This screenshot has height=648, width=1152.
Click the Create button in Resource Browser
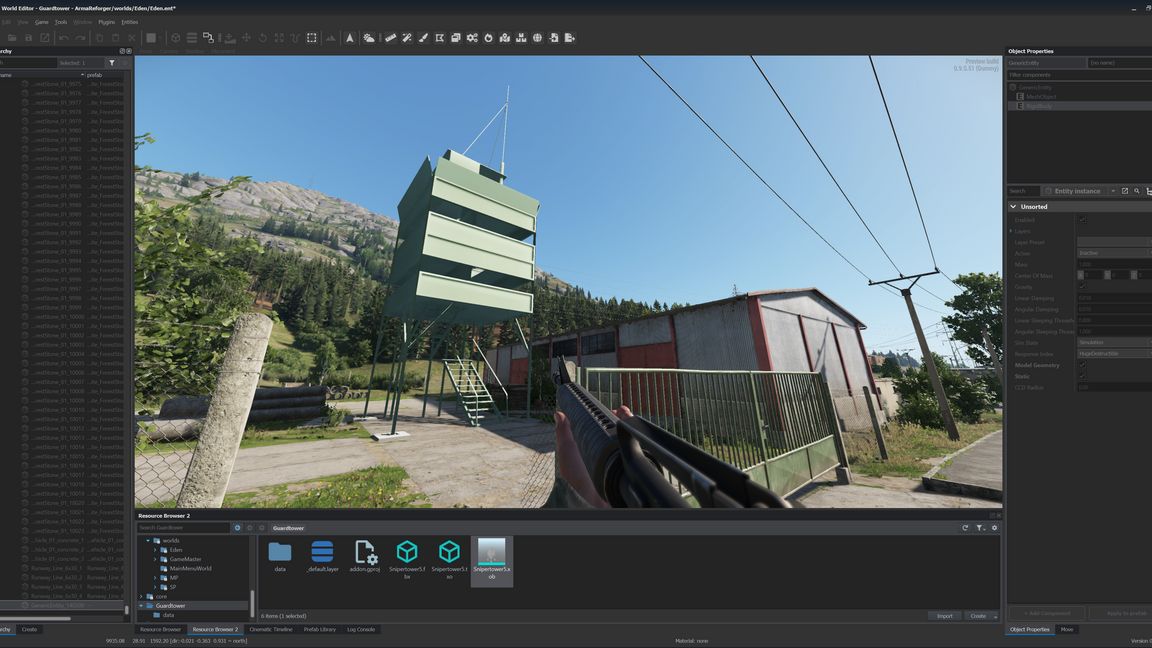[x=978, y=616]
